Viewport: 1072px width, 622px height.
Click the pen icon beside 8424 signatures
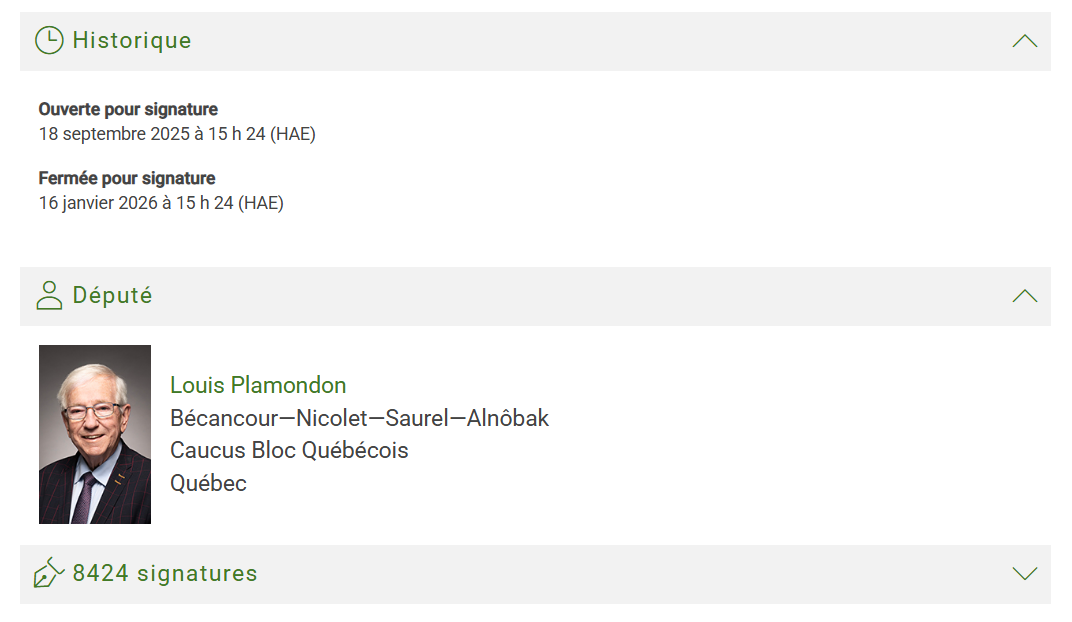[49, 573]
